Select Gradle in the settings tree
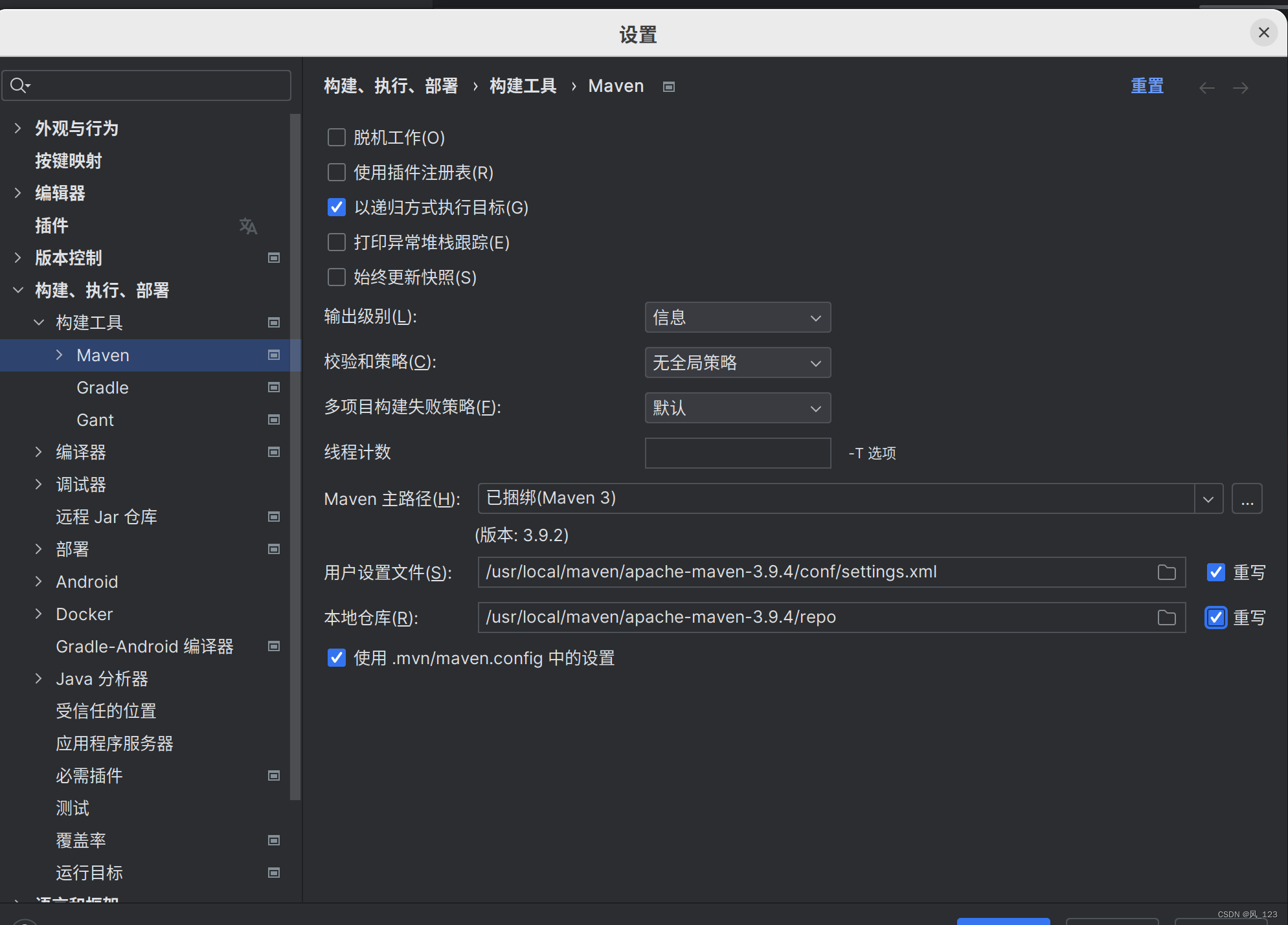Viewport: 1288px width, 925px height. (x=102, y=387)
